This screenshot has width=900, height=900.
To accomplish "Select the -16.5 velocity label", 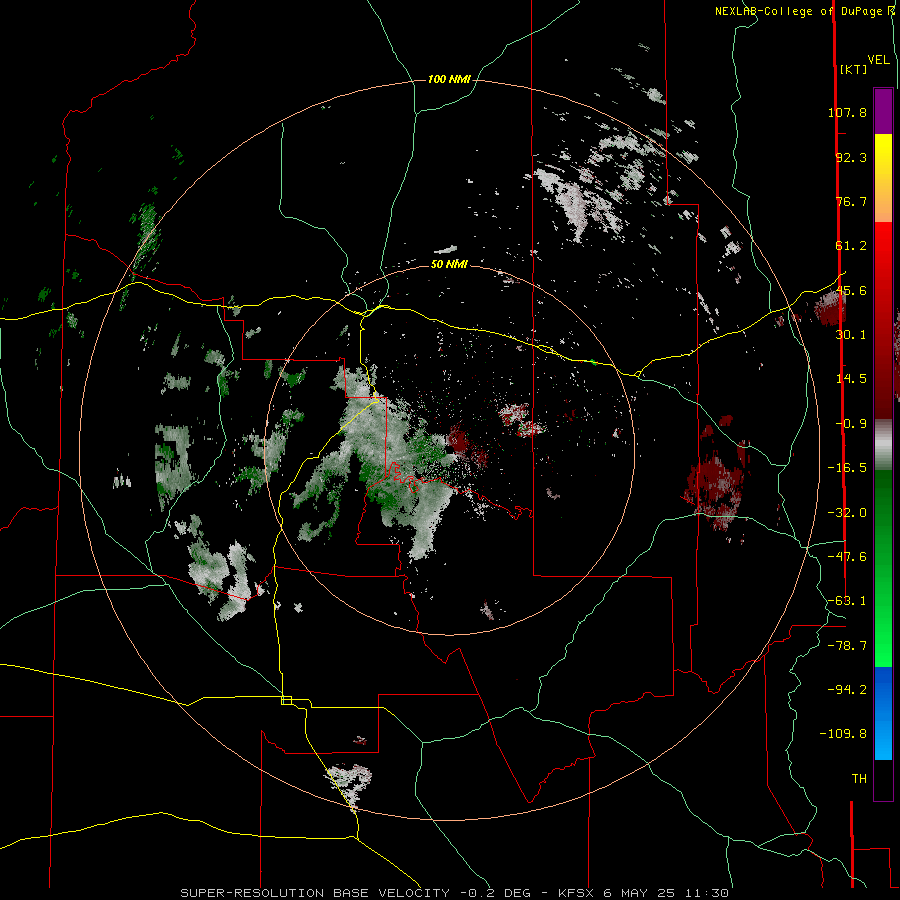I will [x=847, y=468].
